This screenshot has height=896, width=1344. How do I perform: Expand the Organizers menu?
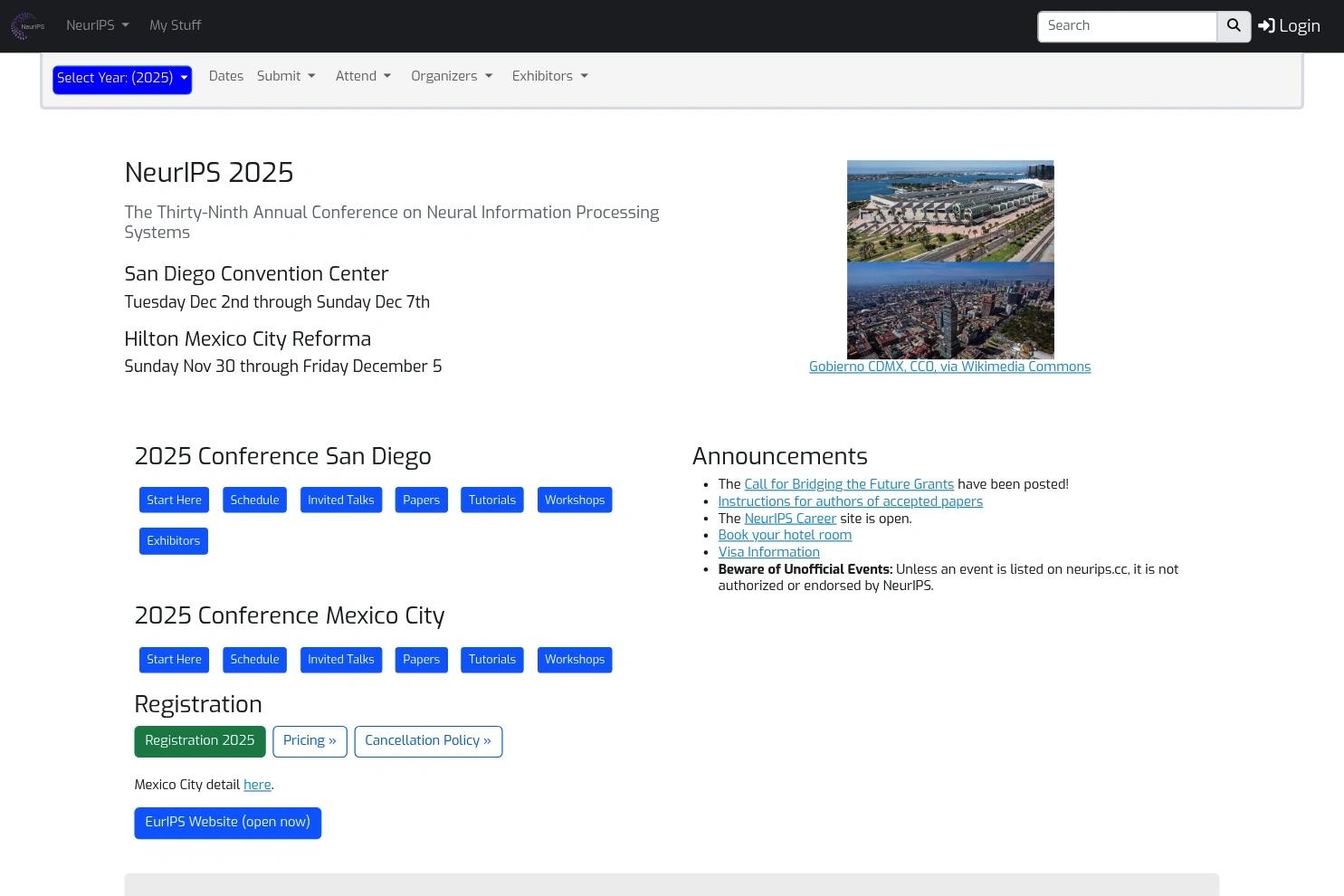452,76
